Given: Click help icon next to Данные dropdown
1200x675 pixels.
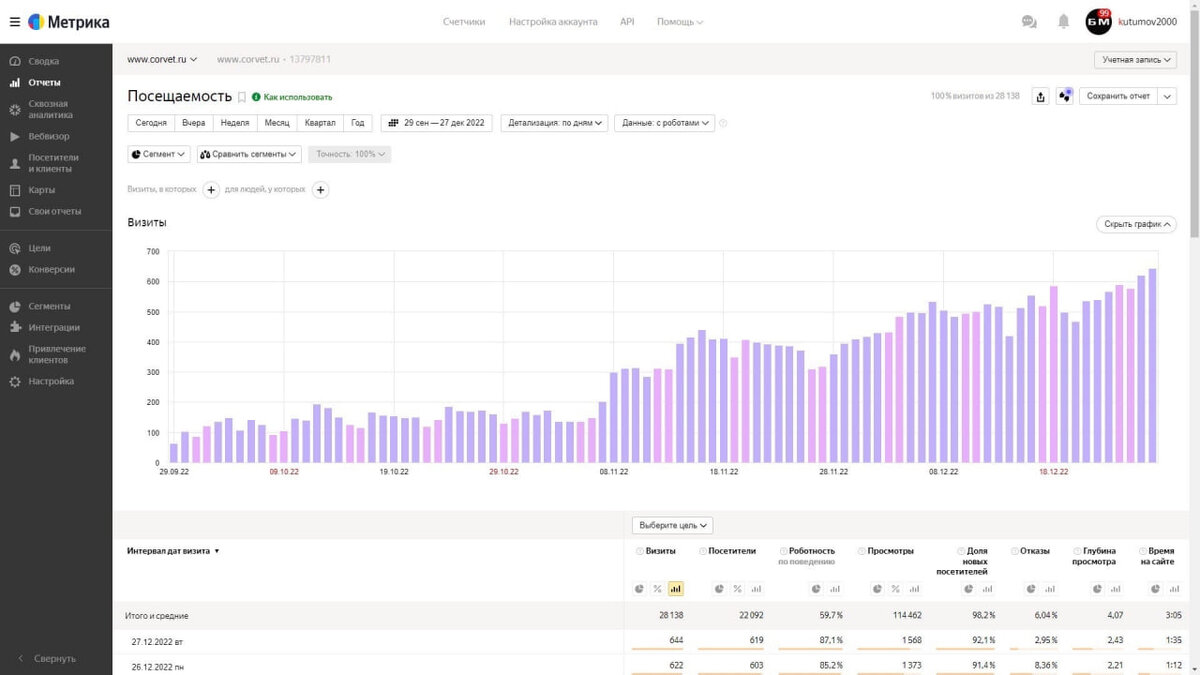Looking at the screenshot, I should (723, 123).
